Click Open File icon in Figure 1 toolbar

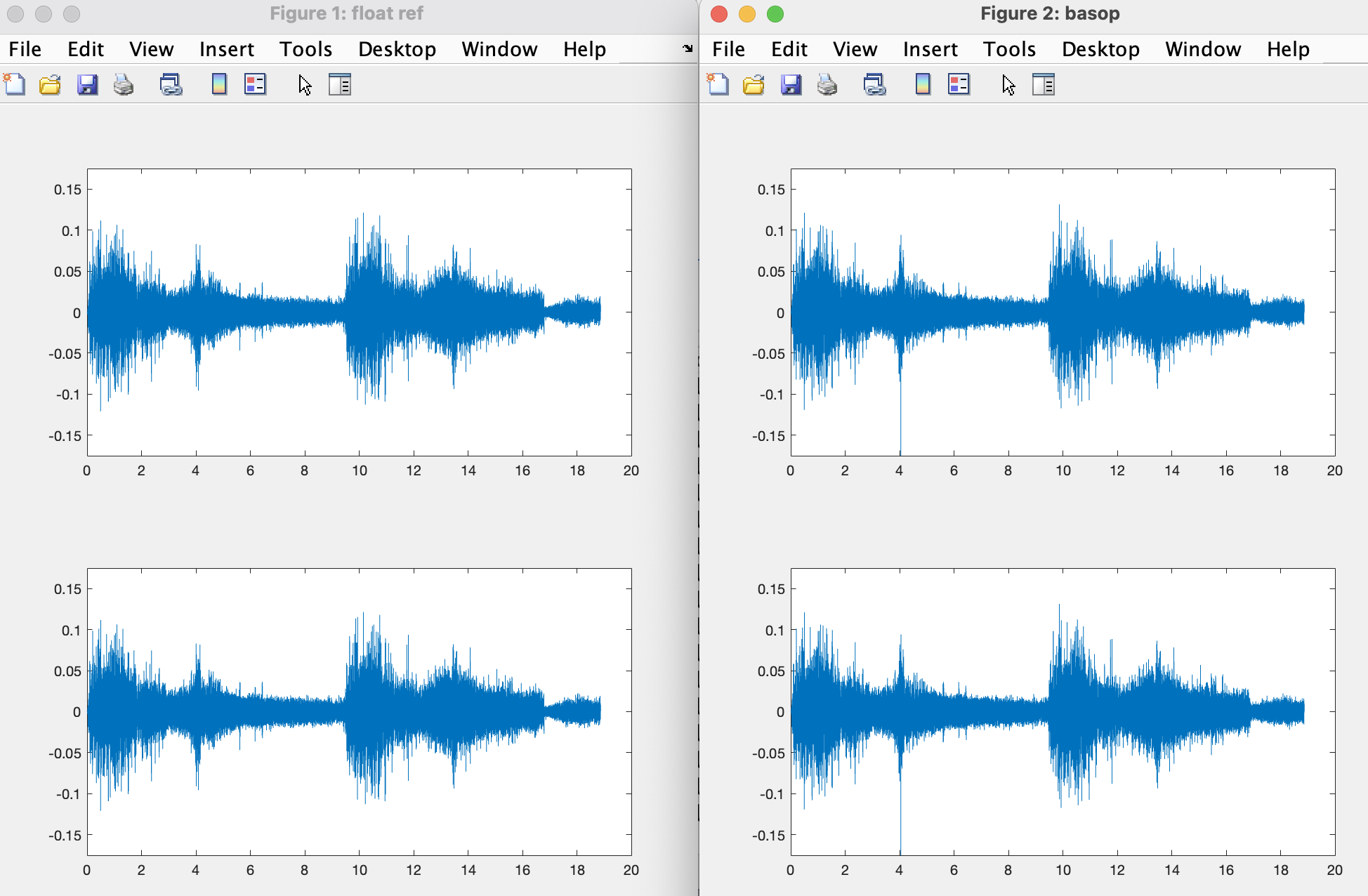click(x=50, y=85)
